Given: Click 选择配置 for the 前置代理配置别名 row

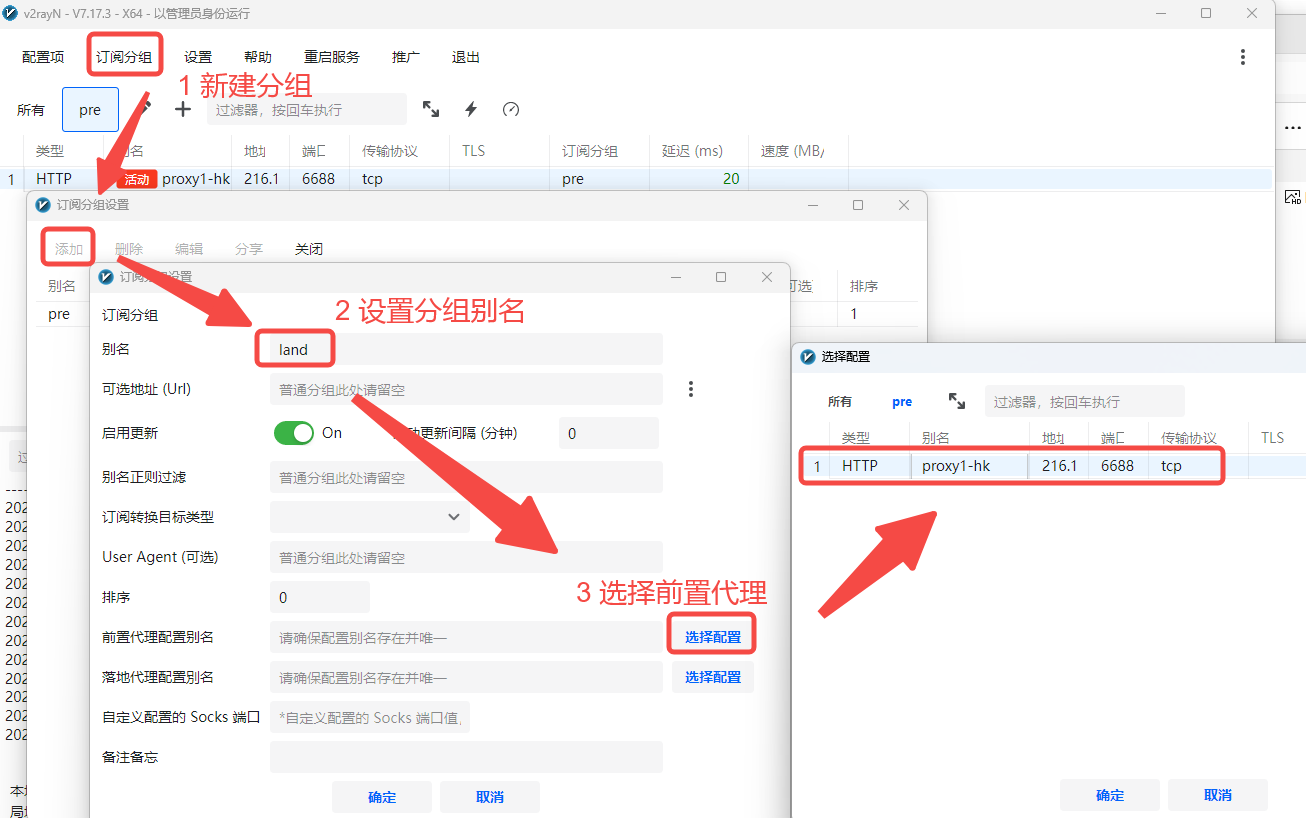Looking at the screenshot, I should [713, 637].
